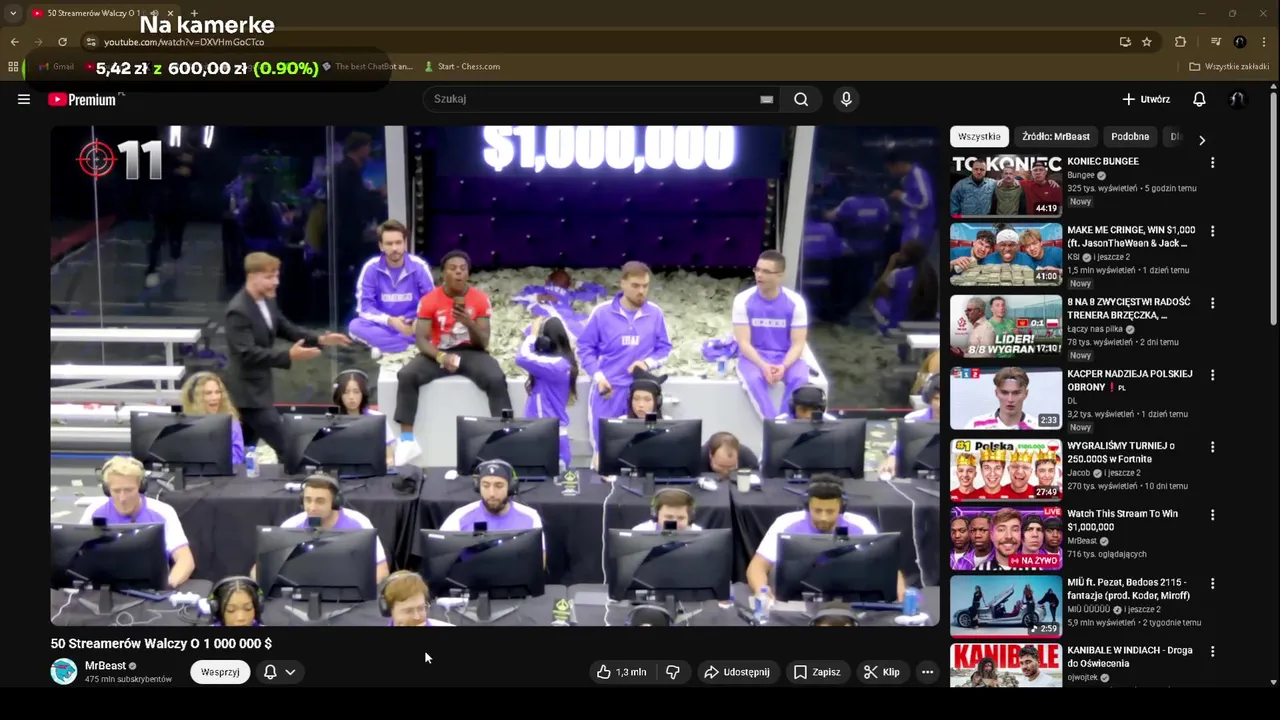Go back in browser history
This screenshot has height=720, width=1280.
tap(14, 42)
